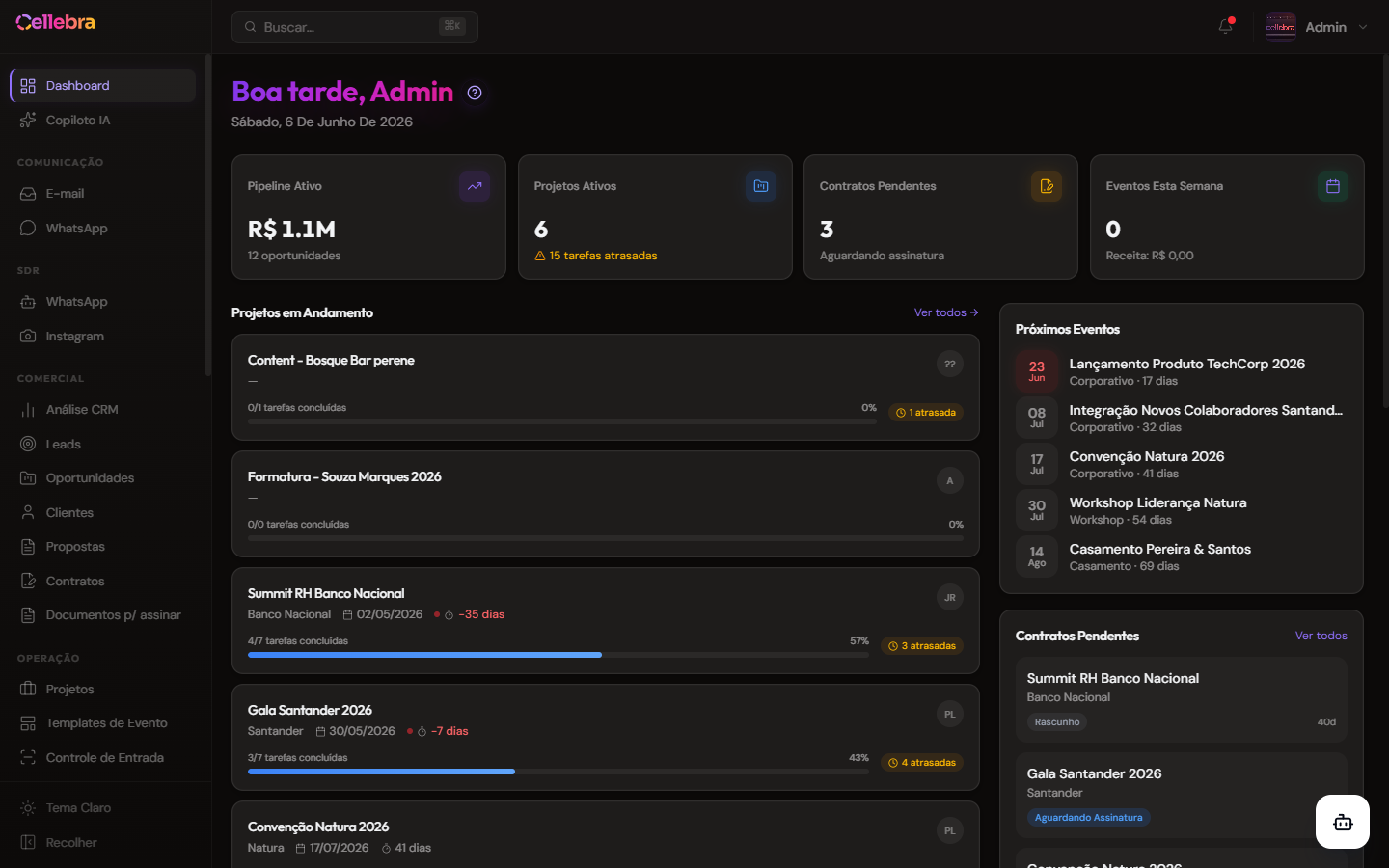Click the 14 Ago date badge
Viewport: 1389px width, 868px height.
[x=1037, y=556]
